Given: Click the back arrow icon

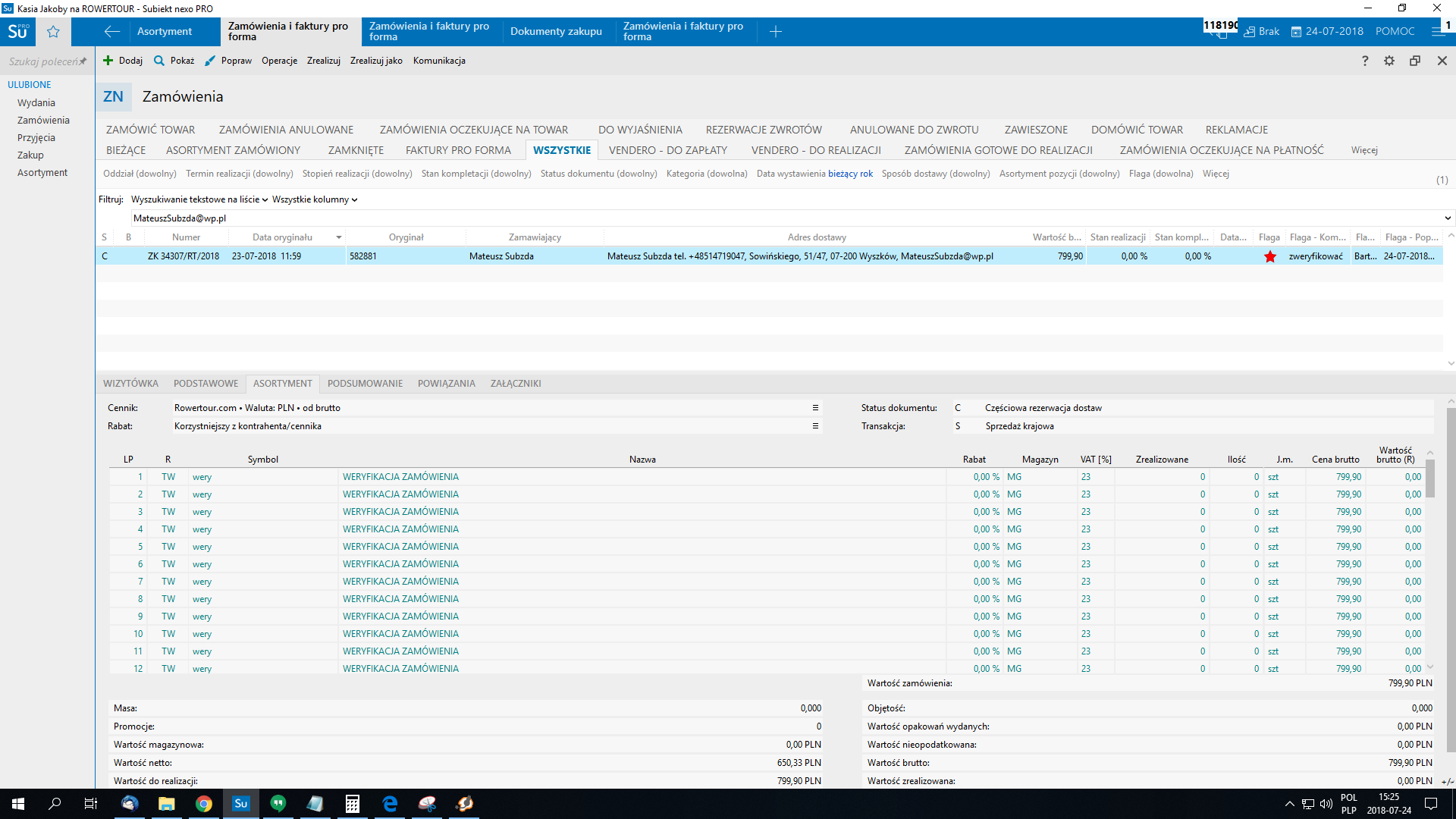Looking at the screenshot, I should point(111,32).
